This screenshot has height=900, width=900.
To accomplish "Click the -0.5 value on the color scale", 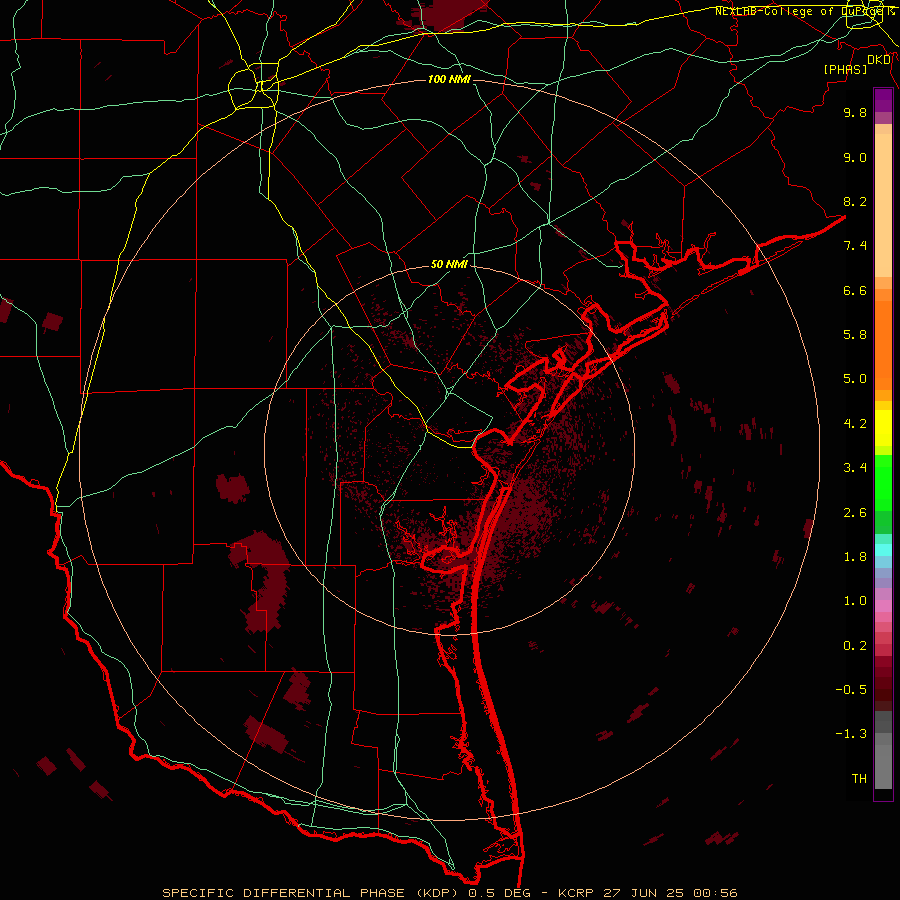I will point(851,690).
